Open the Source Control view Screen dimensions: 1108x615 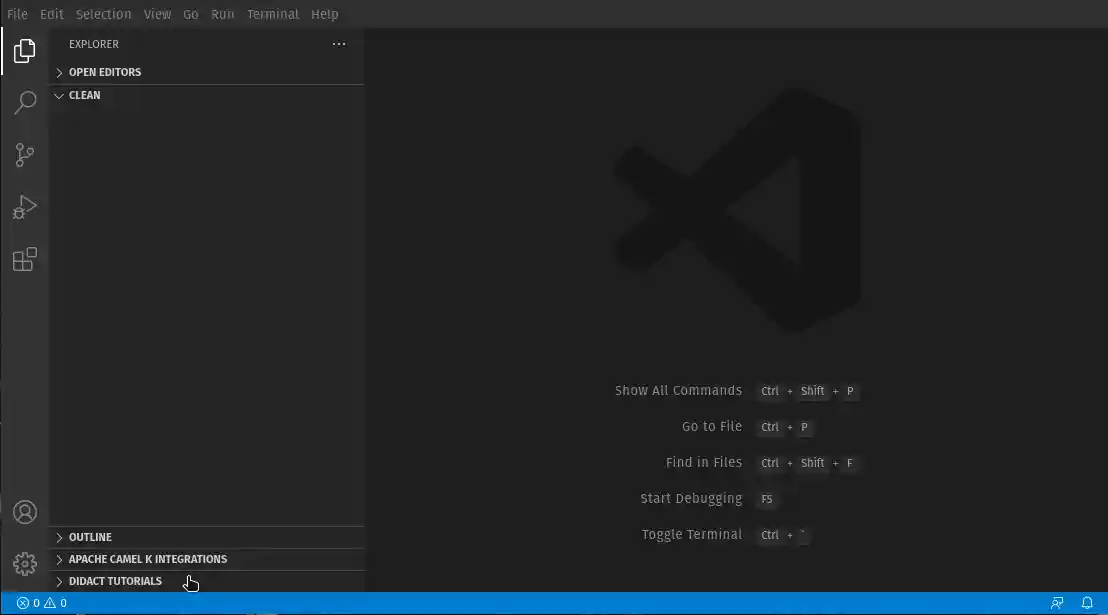click(24, 155)
